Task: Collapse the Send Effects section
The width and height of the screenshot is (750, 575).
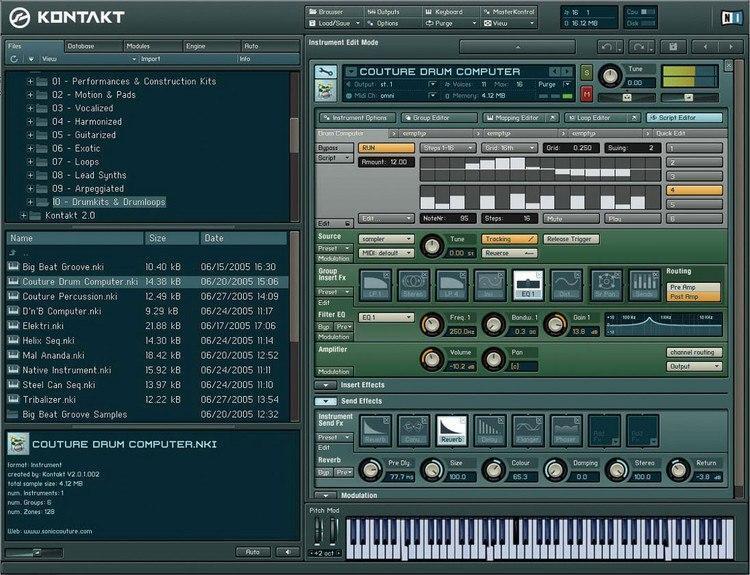Action: click(x=324, y=400)
